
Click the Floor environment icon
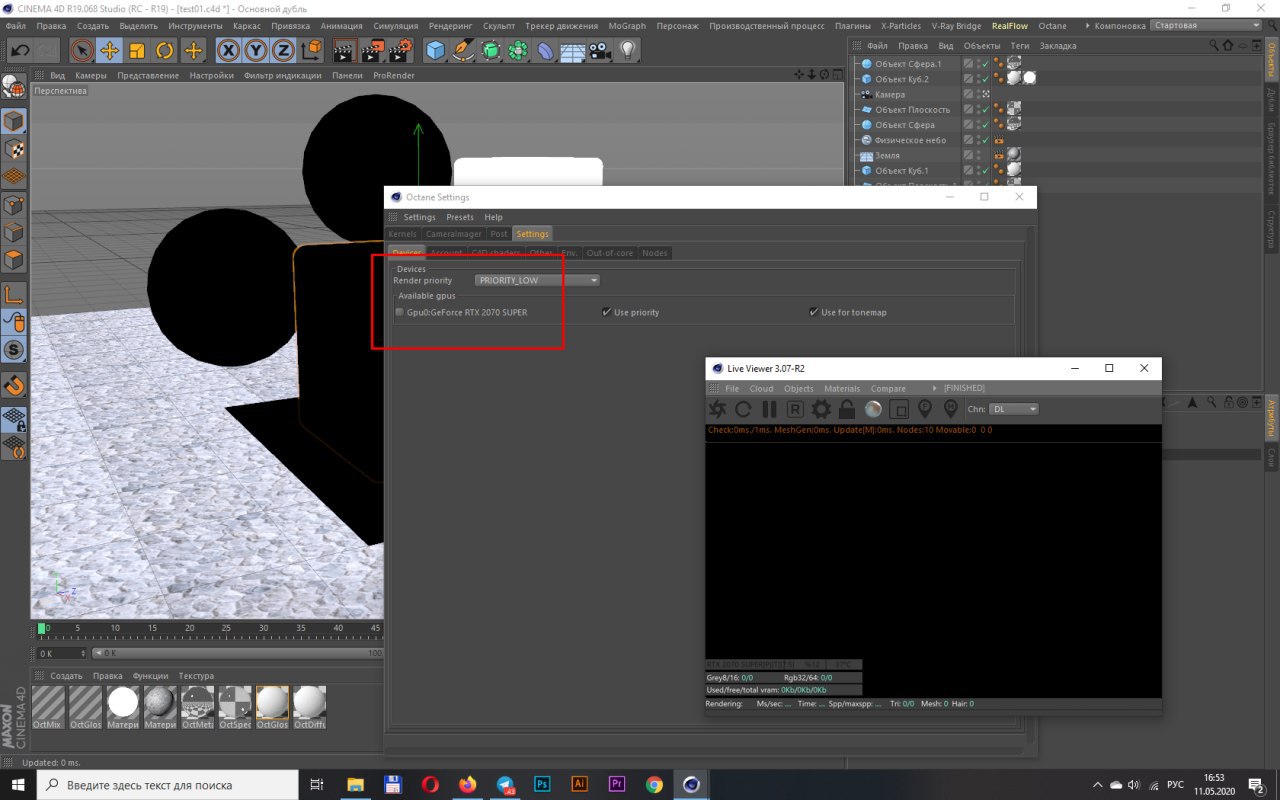click(x=572, y=49)
